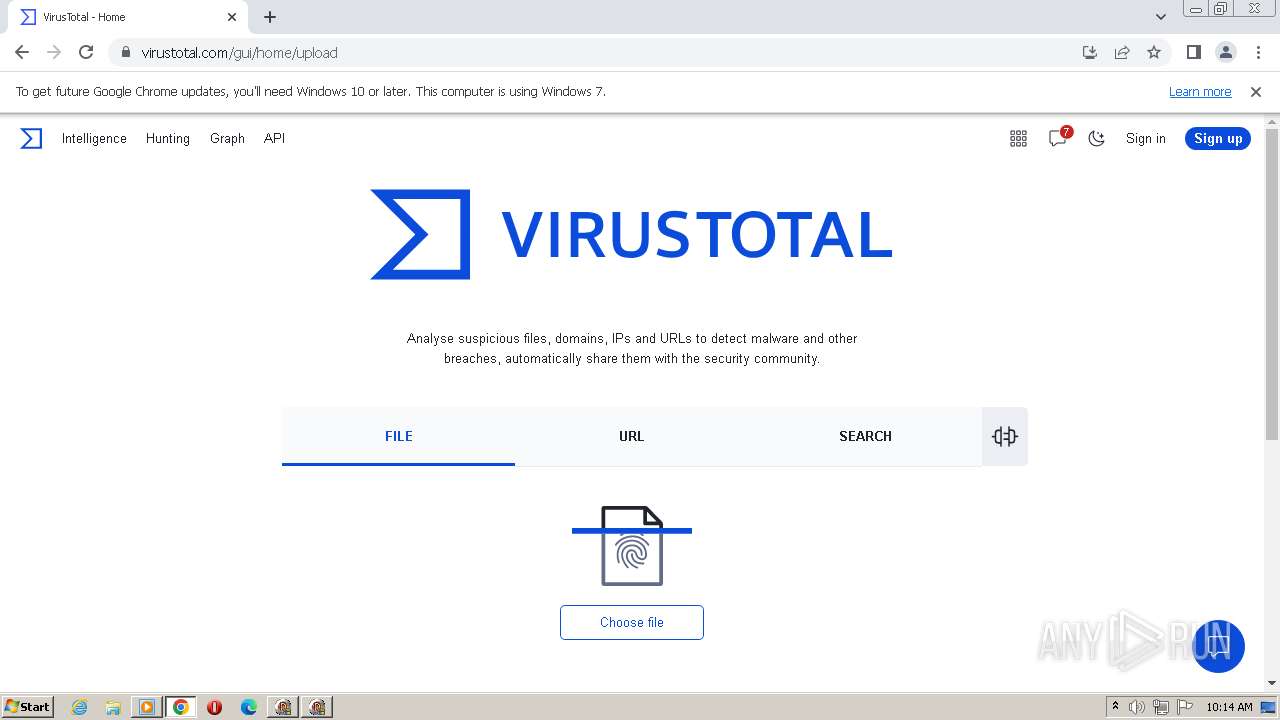Click the Choose file button
Viewport: 1280px width, 720px height.
point(632,622)
